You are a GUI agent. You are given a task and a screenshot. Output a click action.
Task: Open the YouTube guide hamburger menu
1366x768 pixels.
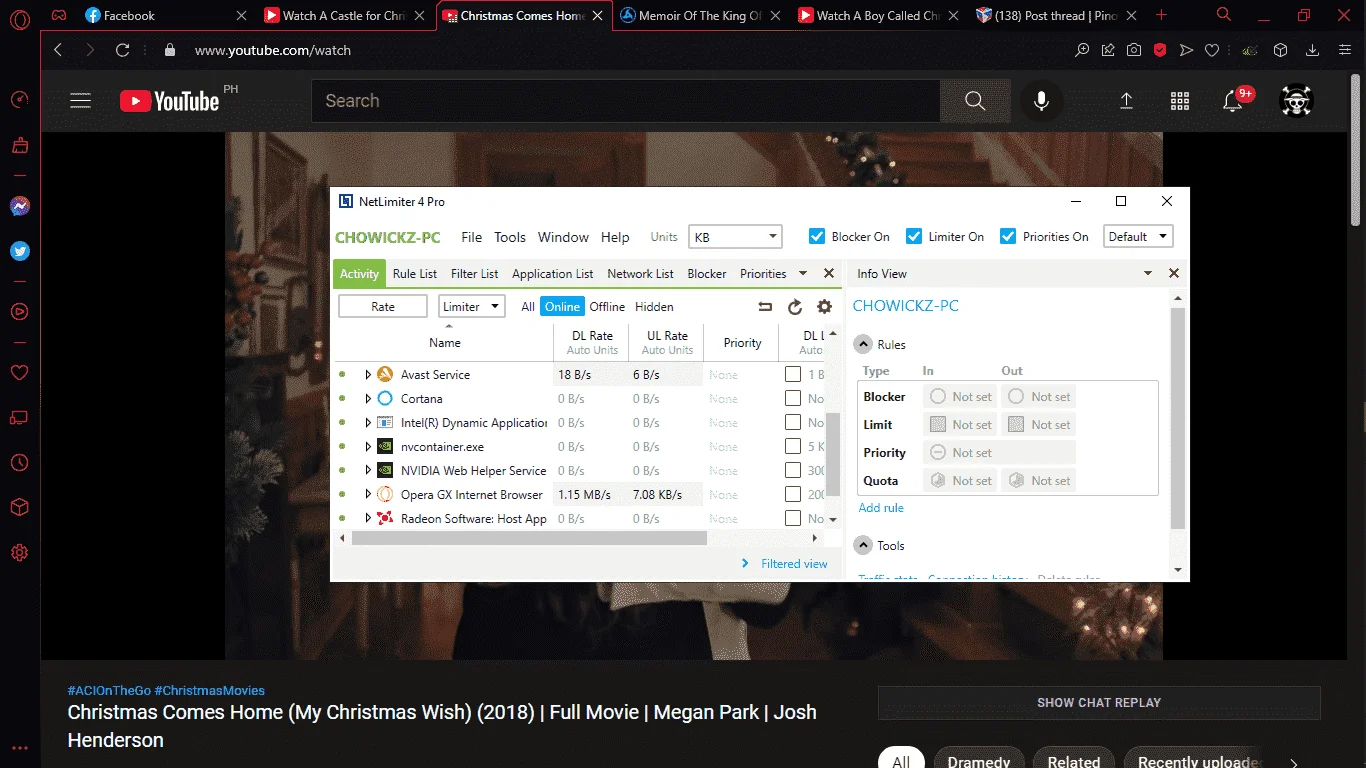click(x=81, y=101)
